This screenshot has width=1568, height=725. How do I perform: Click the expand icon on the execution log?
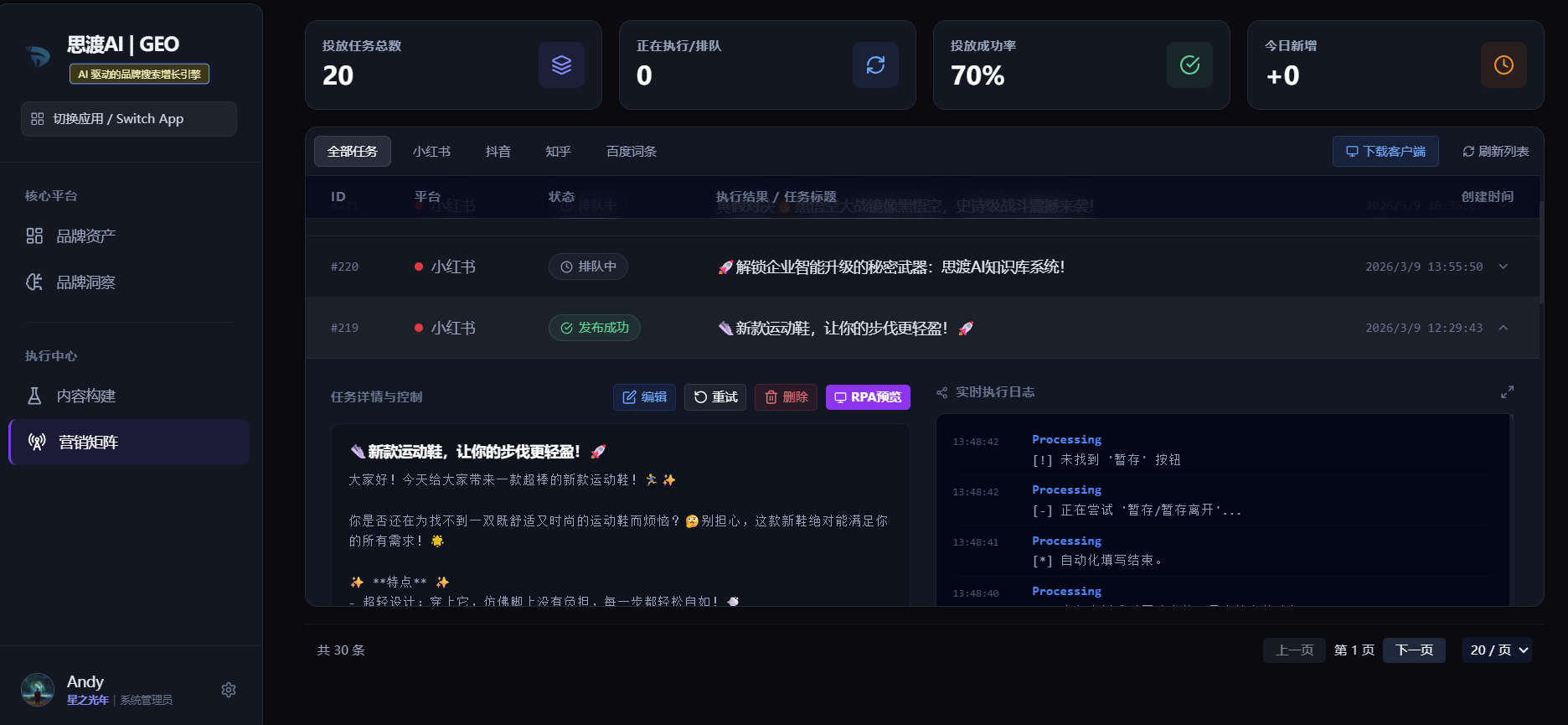point(1507,392)
